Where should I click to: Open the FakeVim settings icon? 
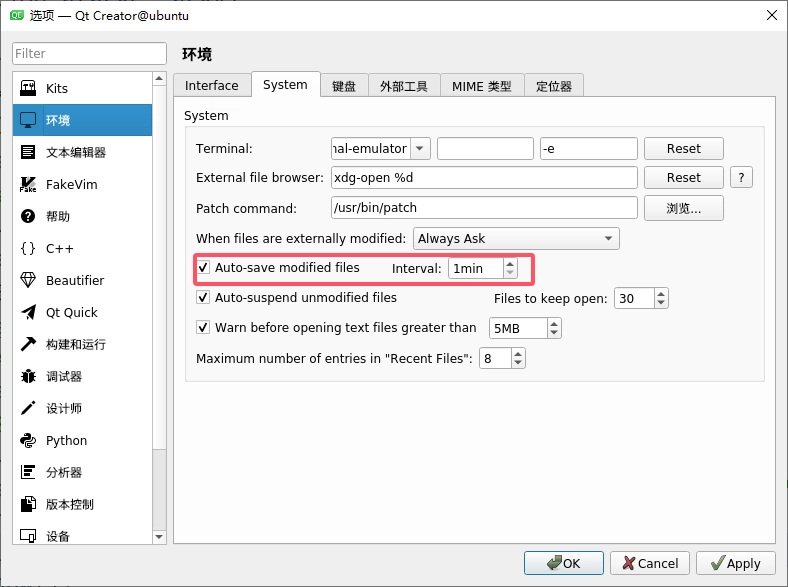tap(28, 185)
